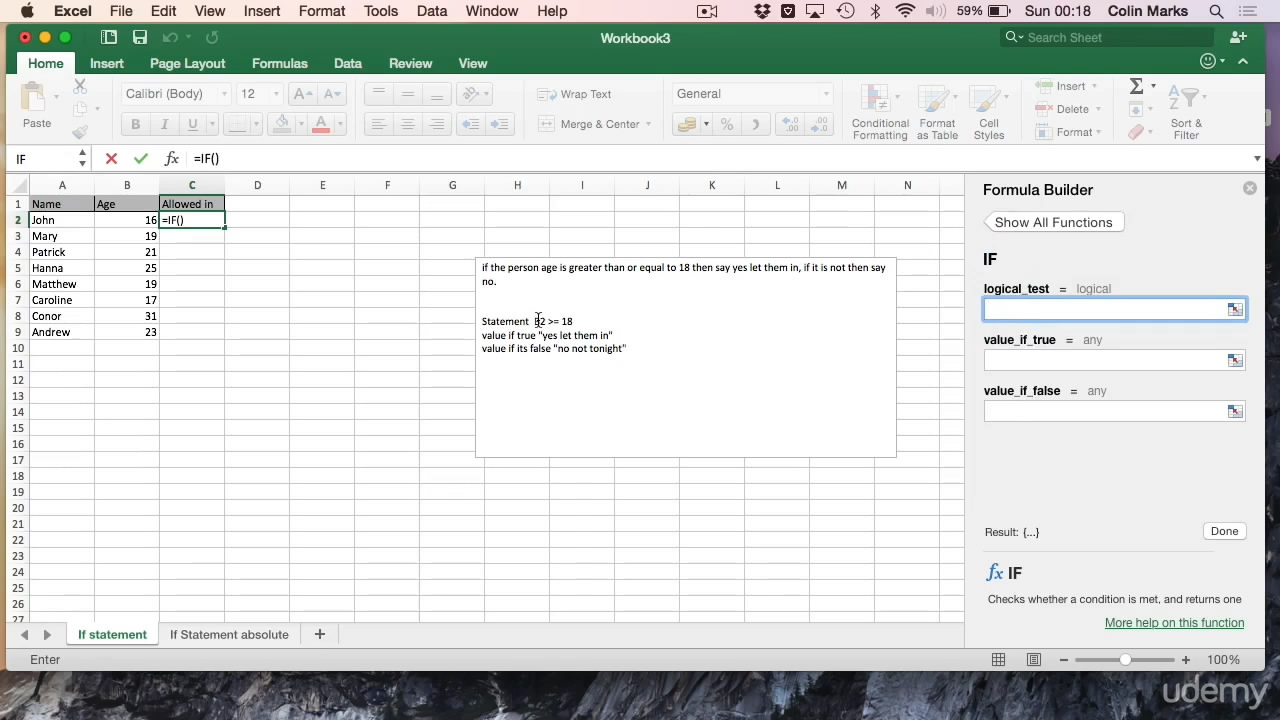Viewport: 1280px width, 720px height.
Task: Click the zoom slider handle
Action: point(1125,659)
